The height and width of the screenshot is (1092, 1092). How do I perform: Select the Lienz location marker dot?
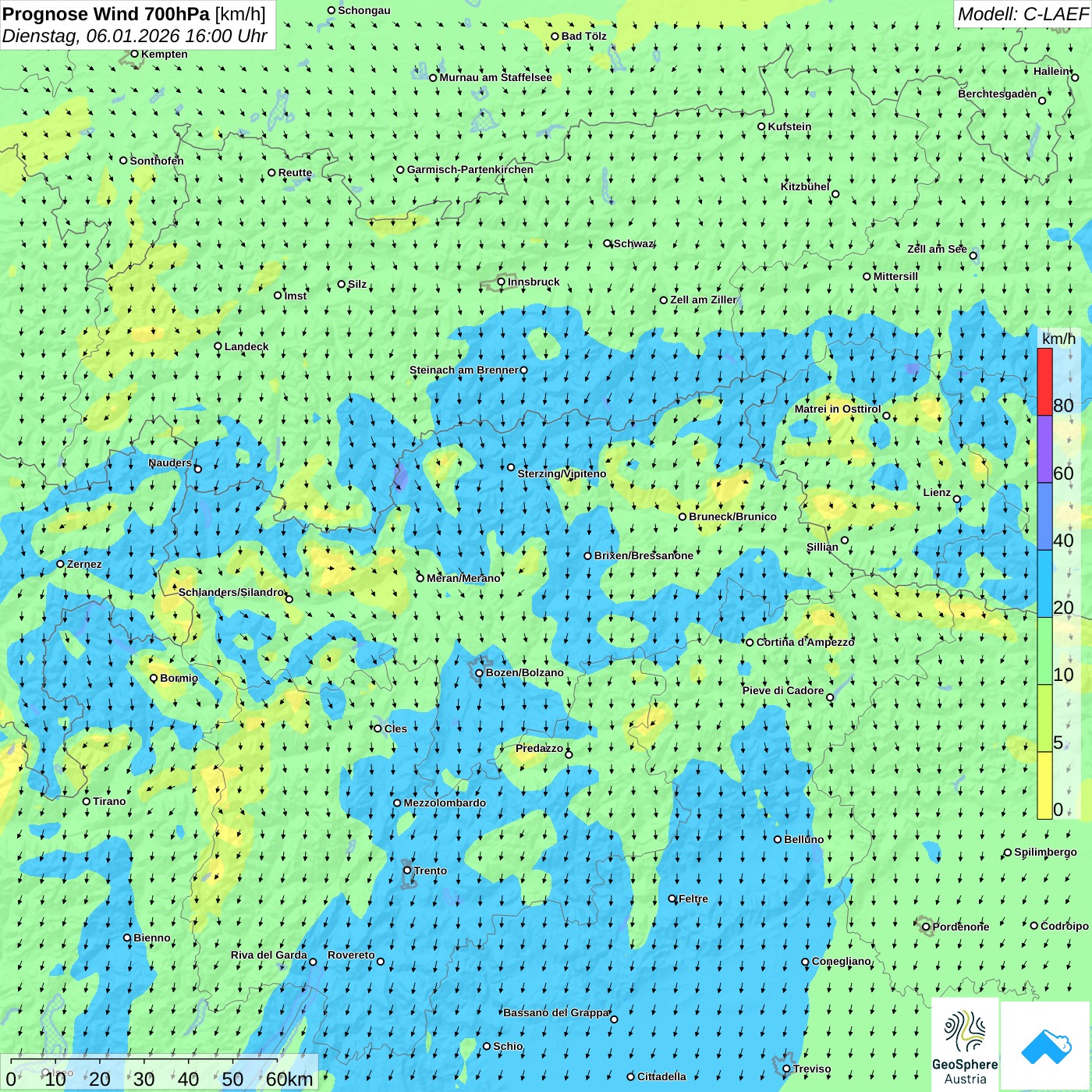957,499
